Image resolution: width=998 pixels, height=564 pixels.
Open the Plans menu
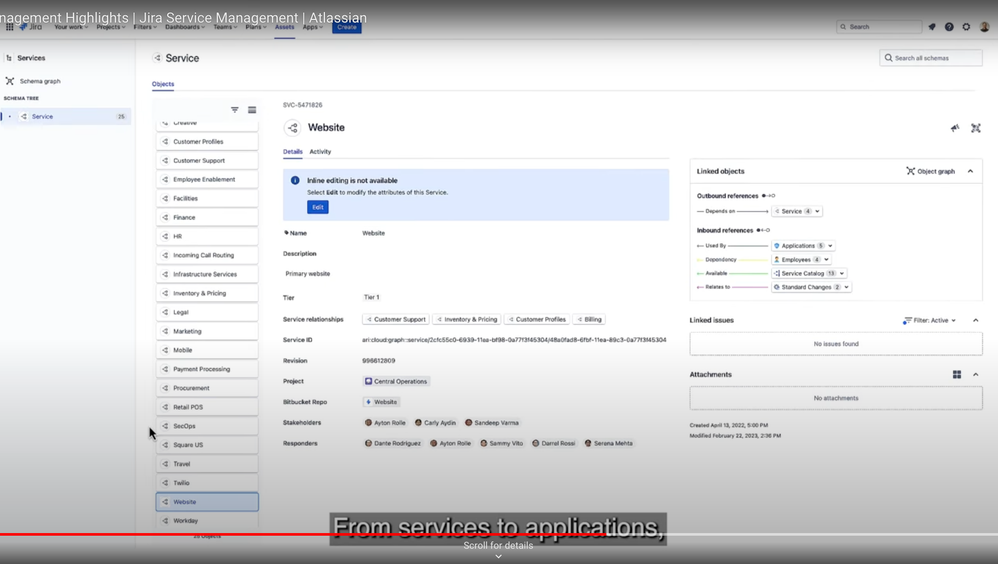coord(256,27)
